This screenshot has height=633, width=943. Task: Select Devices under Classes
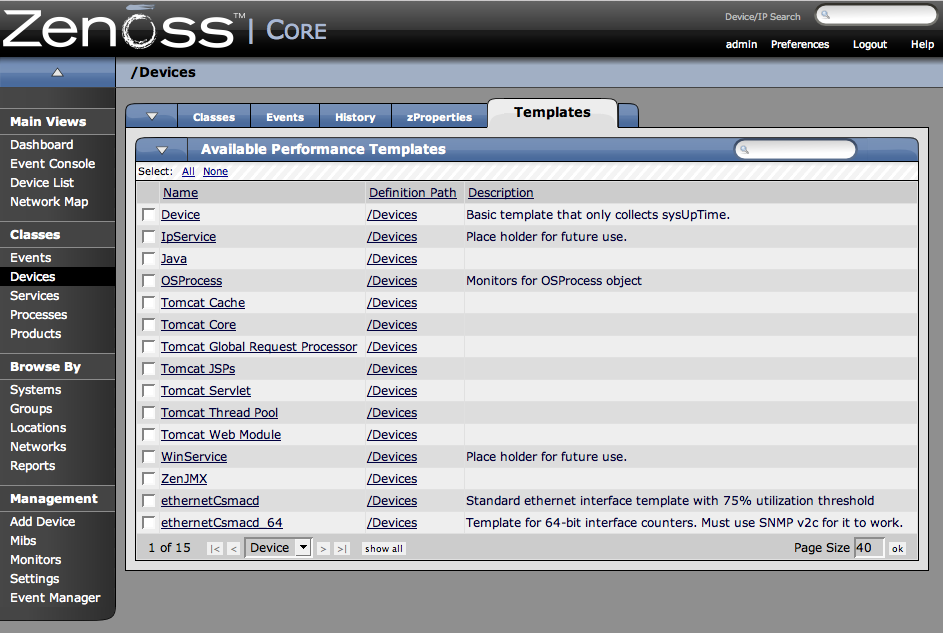click(x=32, y=277)
